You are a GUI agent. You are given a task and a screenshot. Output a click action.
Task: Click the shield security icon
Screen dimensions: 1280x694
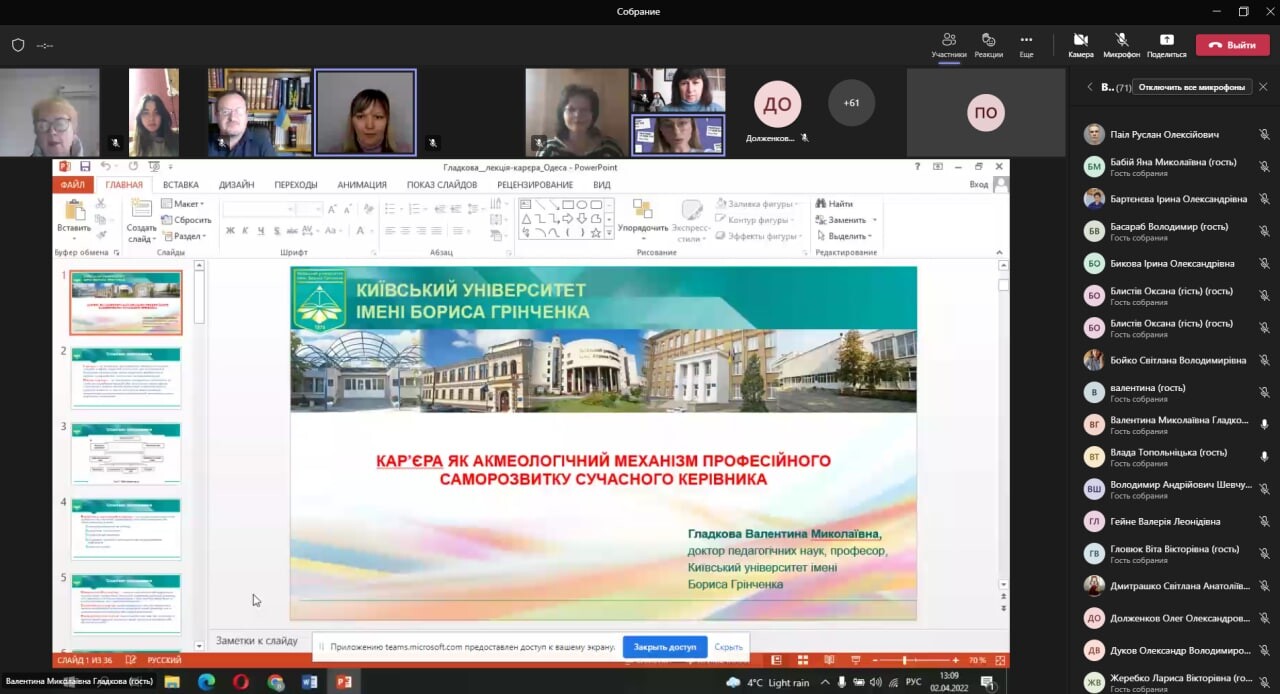pos(18,45)
